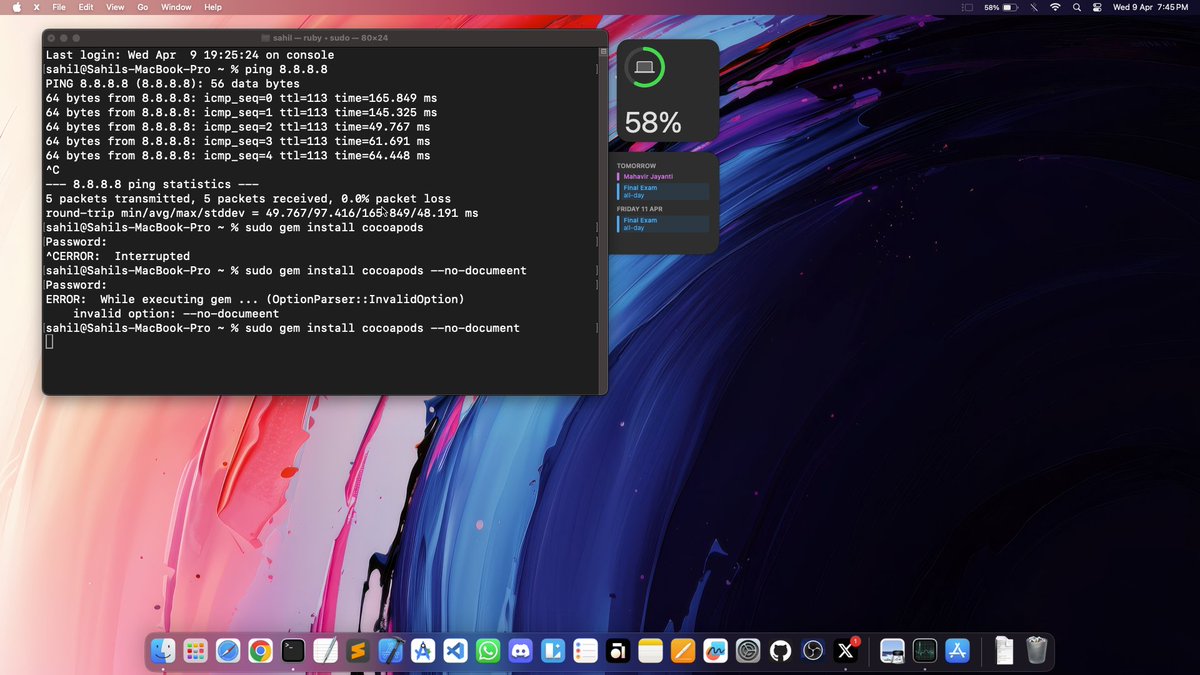Open the Window menu
Viewport: 1200px width, 675px height.
coord(176,7)
